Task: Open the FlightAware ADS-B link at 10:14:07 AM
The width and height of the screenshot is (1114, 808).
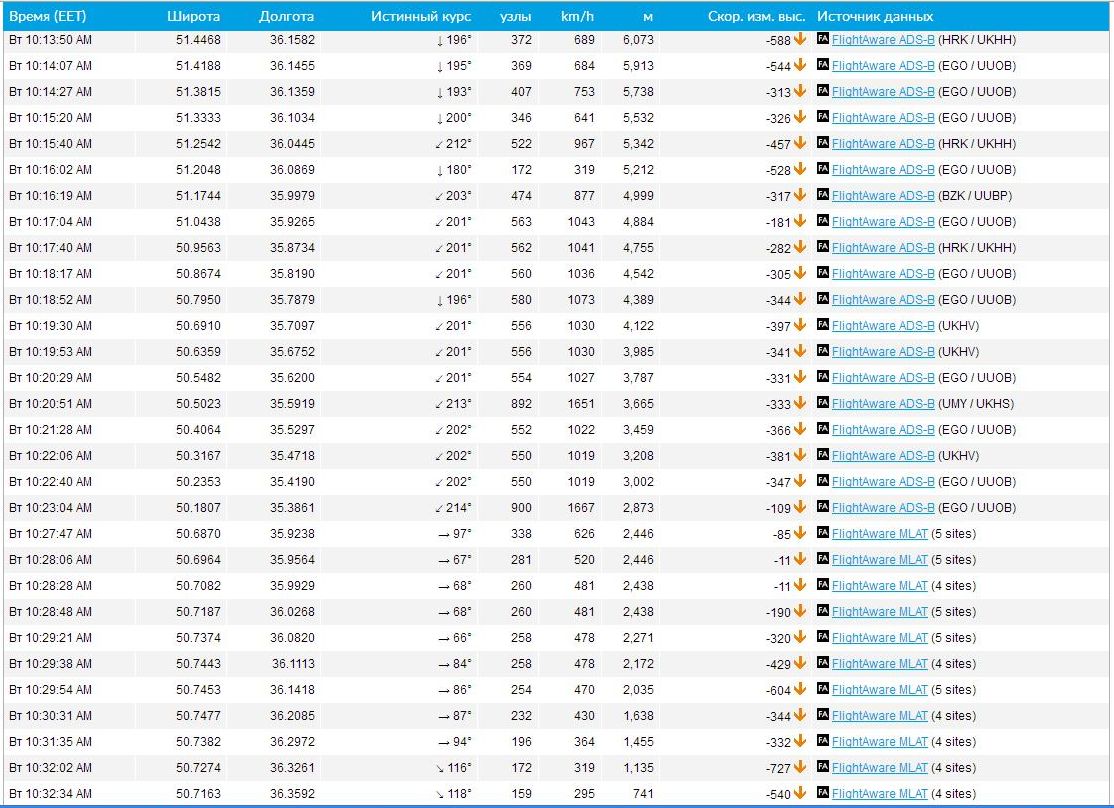Action: pyautogui.click(x=883, y=66)
